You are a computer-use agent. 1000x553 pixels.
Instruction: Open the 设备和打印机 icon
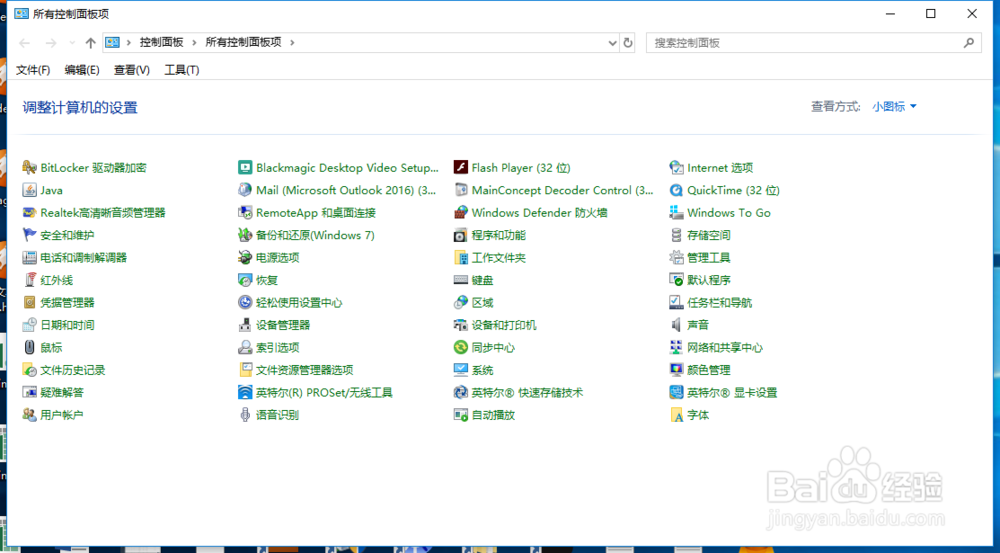(460, 325)
